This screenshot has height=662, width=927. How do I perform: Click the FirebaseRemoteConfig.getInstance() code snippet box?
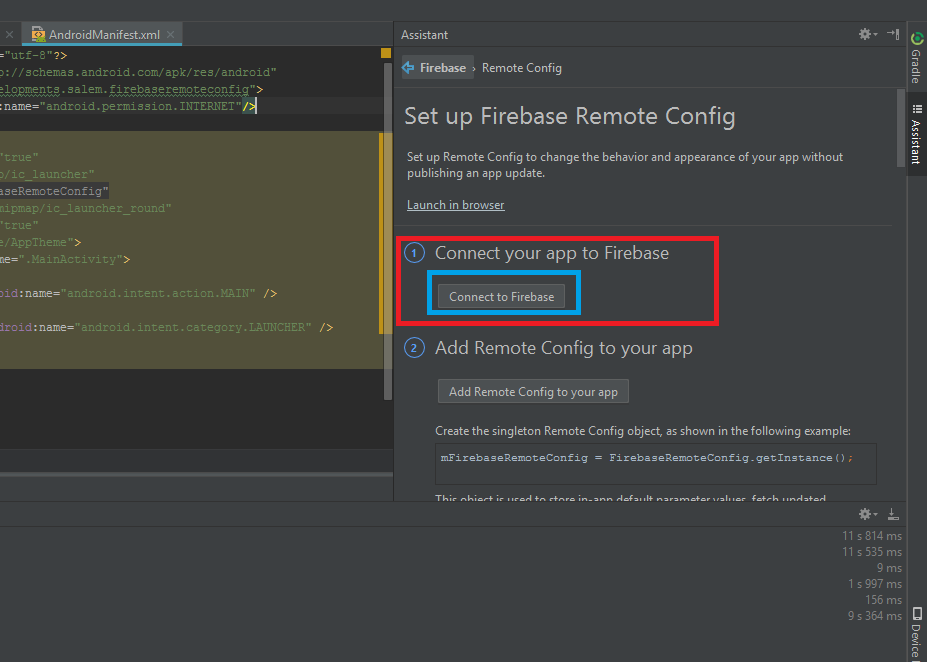click(655, 463)
